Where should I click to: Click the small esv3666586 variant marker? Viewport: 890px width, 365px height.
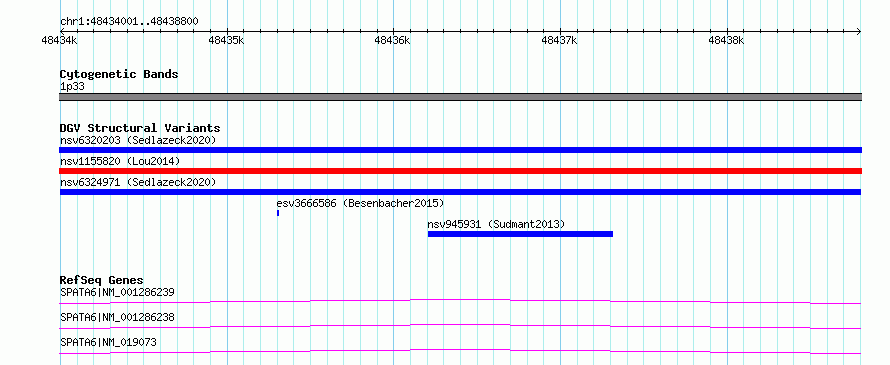[278, 213]
